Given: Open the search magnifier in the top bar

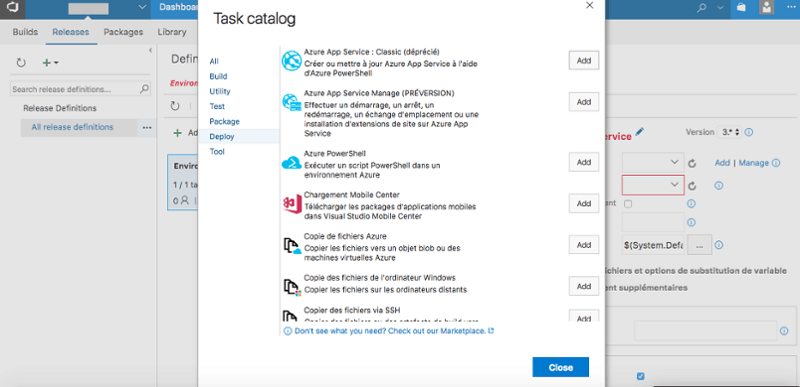Looking at the screenshot, I should click(x=702, y=8).
